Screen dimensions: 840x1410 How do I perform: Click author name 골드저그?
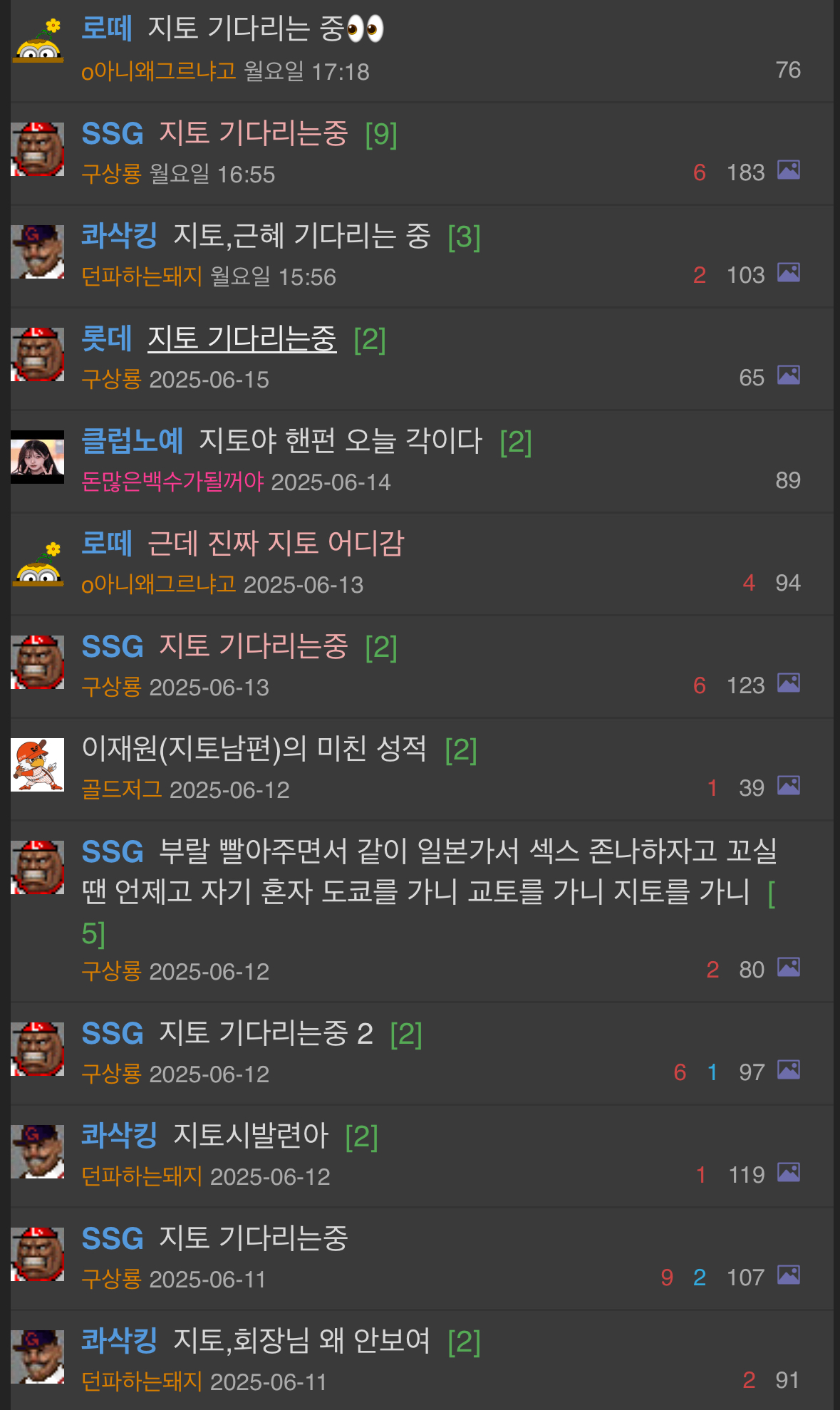[122, 789]
